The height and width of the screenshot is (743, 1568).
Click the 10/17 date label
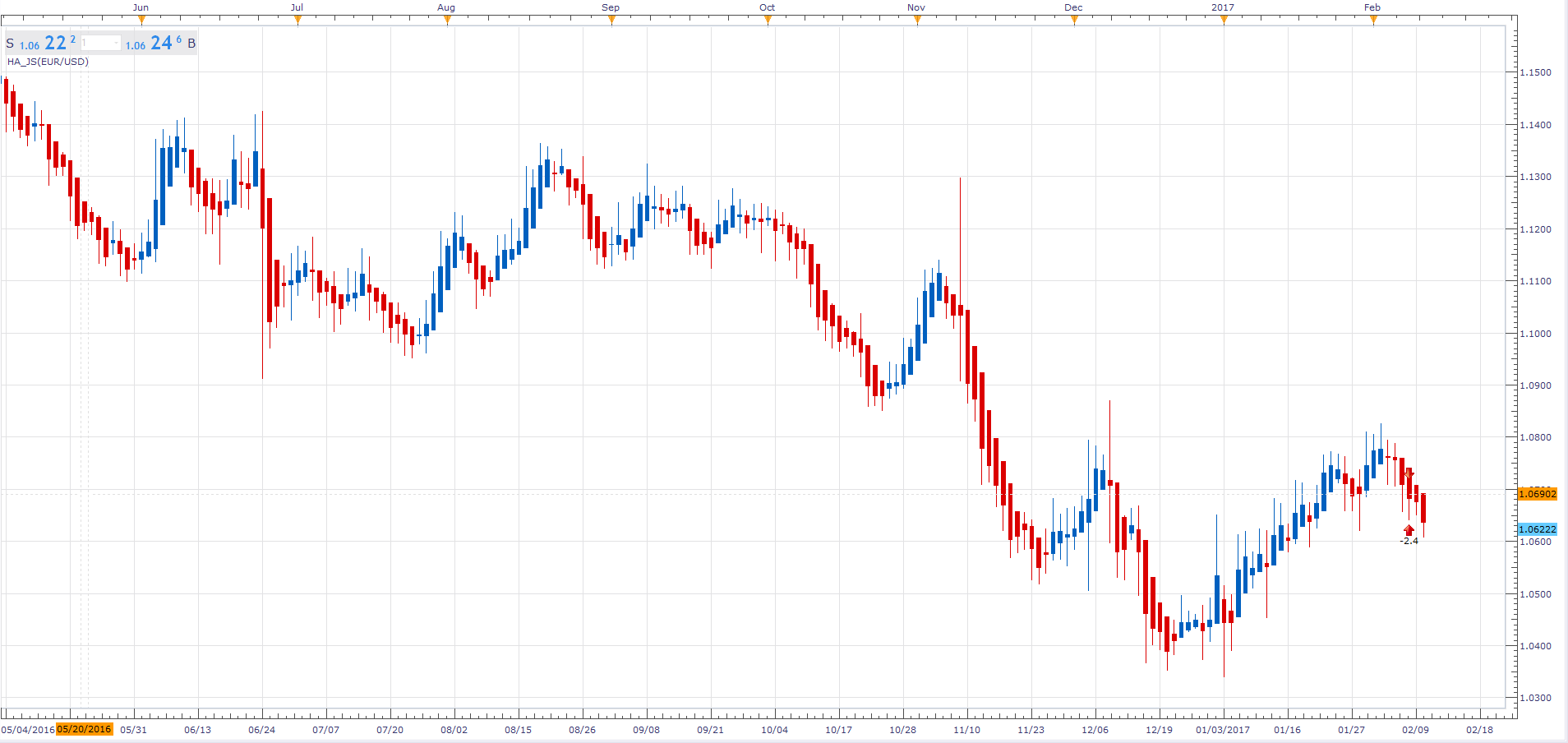click(x=839, y=730)
